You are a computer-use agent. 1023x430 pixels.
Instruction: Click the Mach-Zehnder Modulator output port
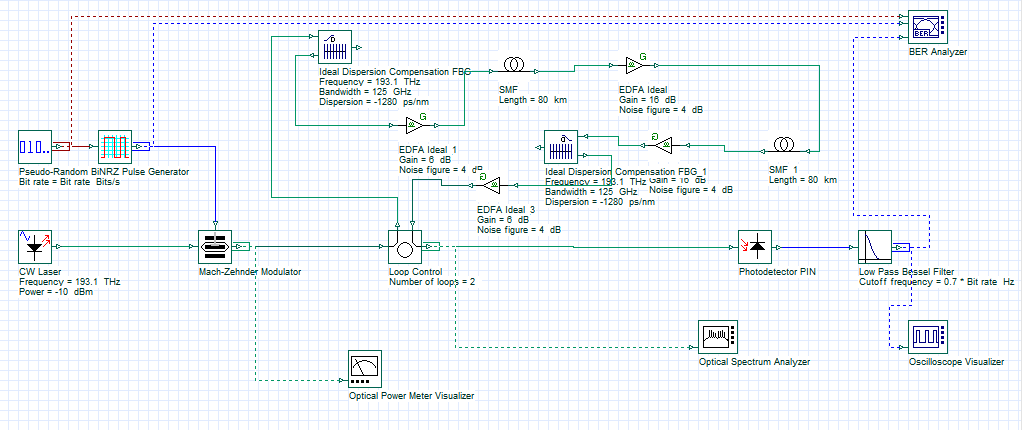(241, 247)
